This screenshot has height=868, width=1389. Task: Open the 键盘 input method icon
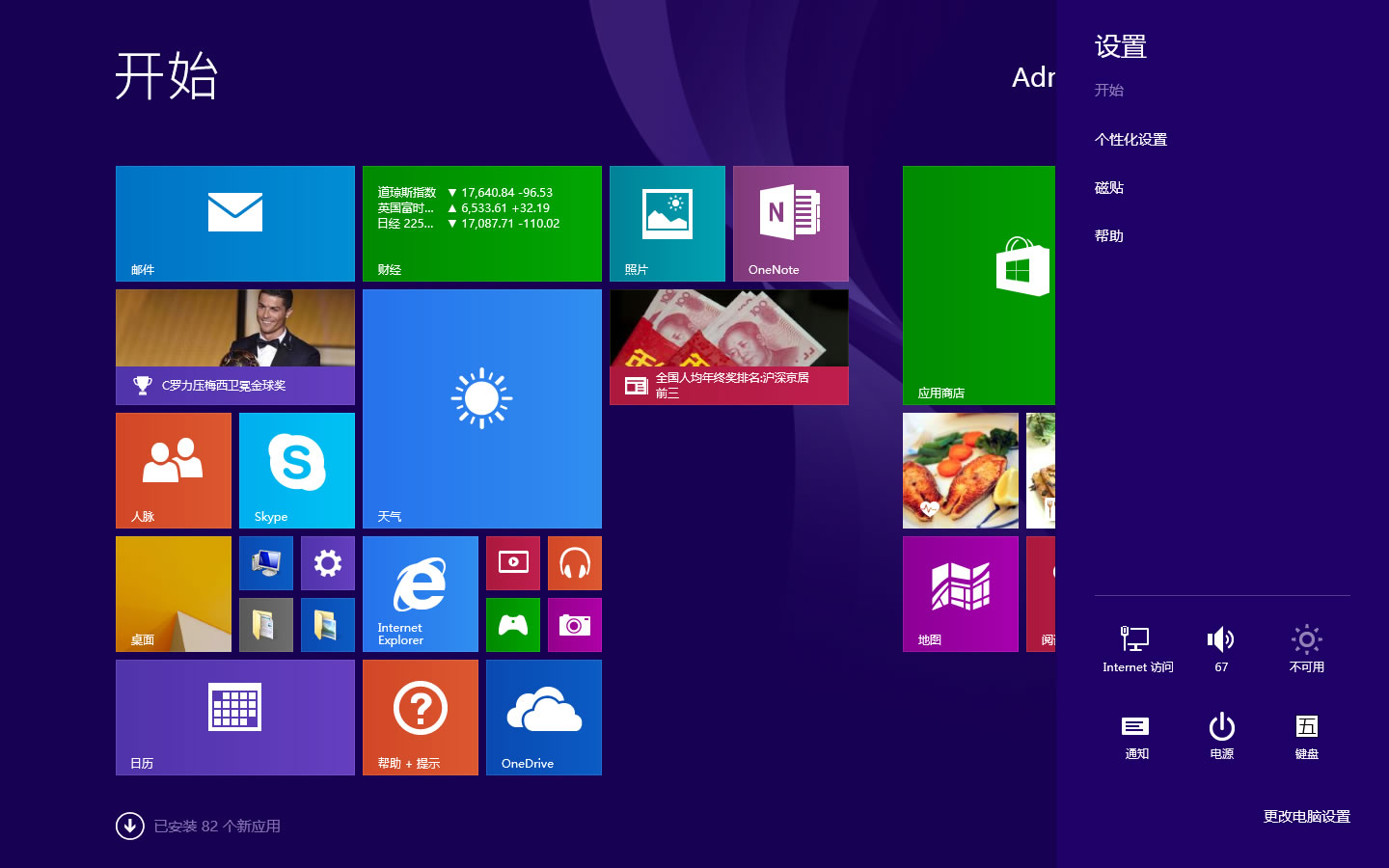tap(1306, 736)
